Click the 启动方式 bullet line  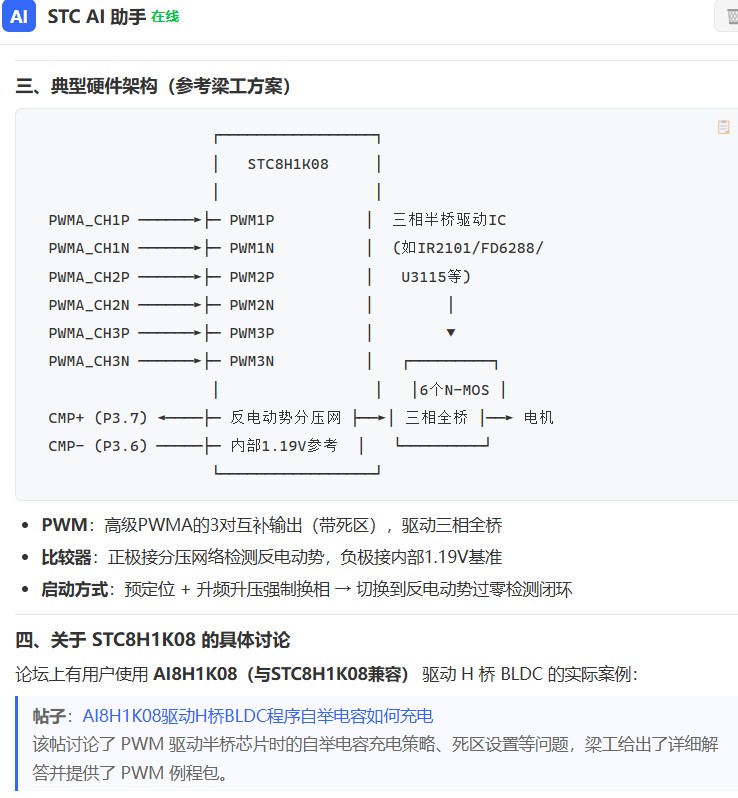coord(307,589)
